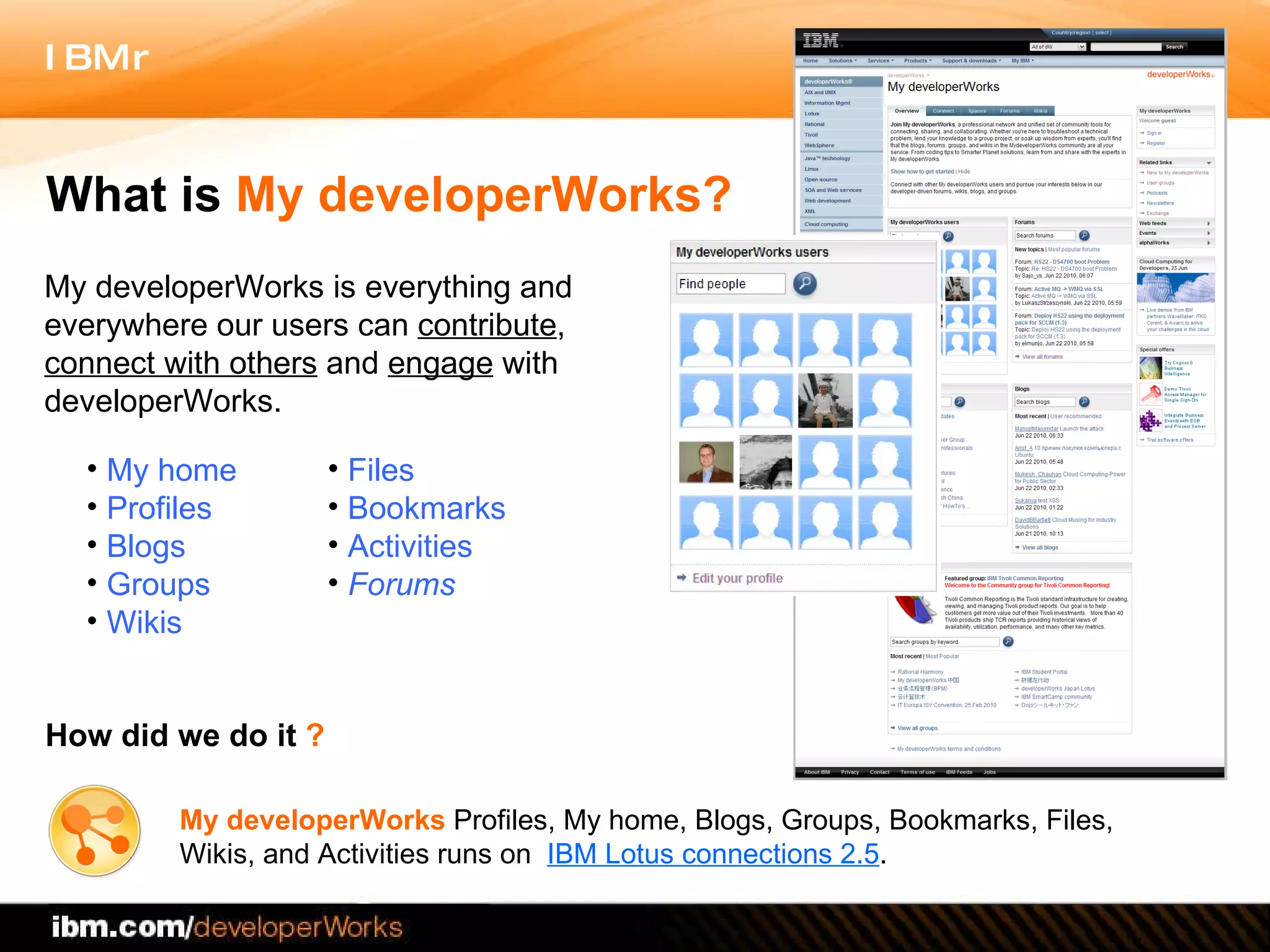
Task: Click the Edit your profile link
Action: (737, 578)
